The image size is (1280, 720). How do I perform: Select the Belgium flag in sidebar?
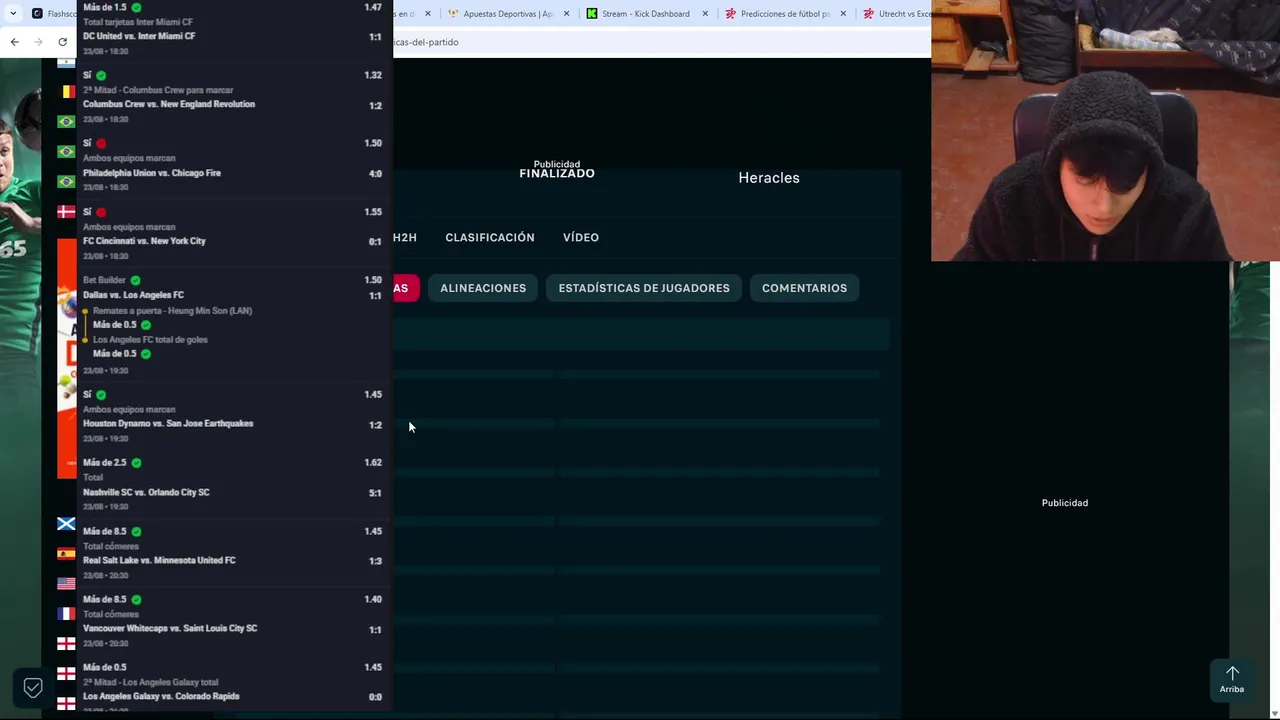pos(66,92)
